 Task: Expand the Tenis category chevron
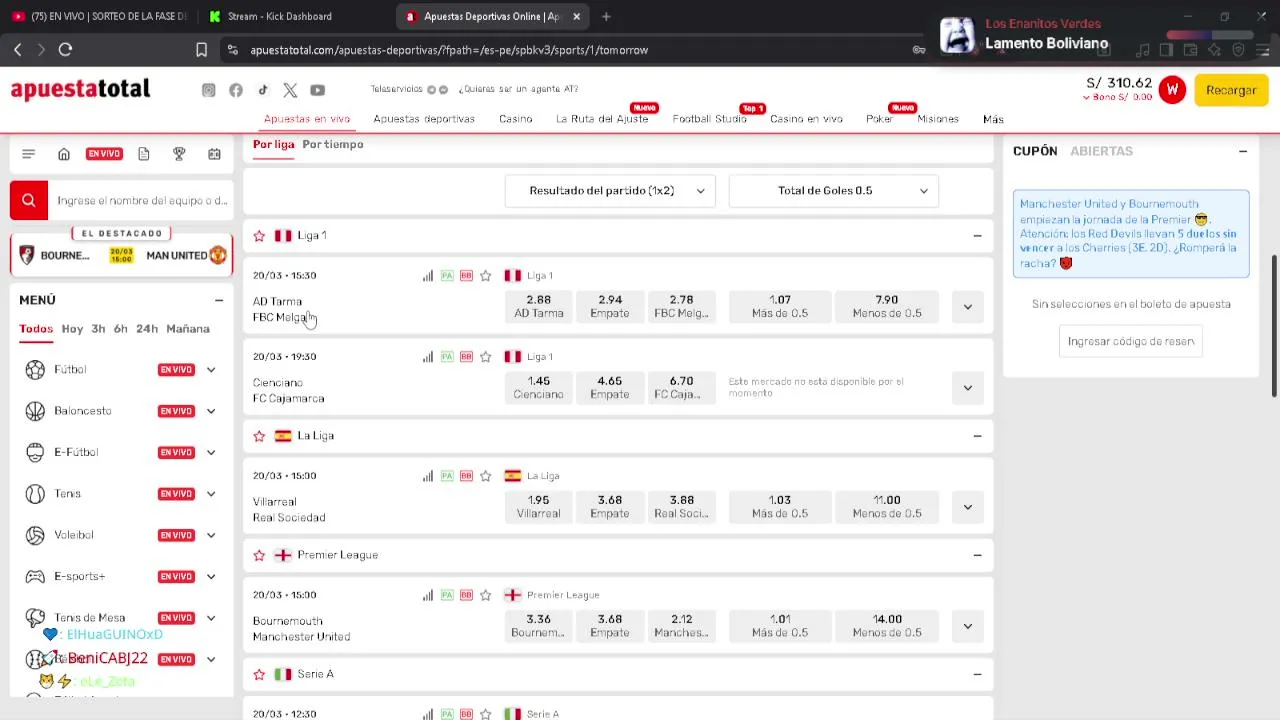point(211,494)
